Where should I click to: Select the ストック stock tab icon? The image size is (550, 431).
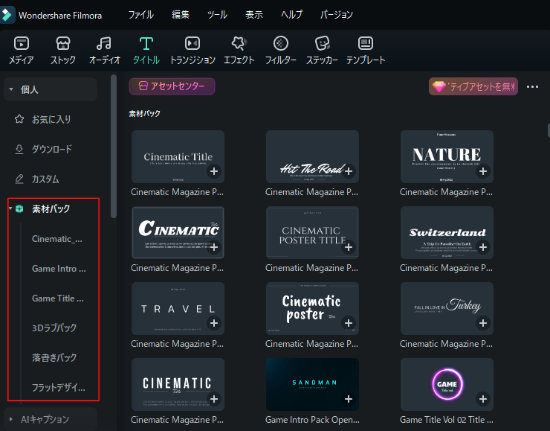(63, 50)
